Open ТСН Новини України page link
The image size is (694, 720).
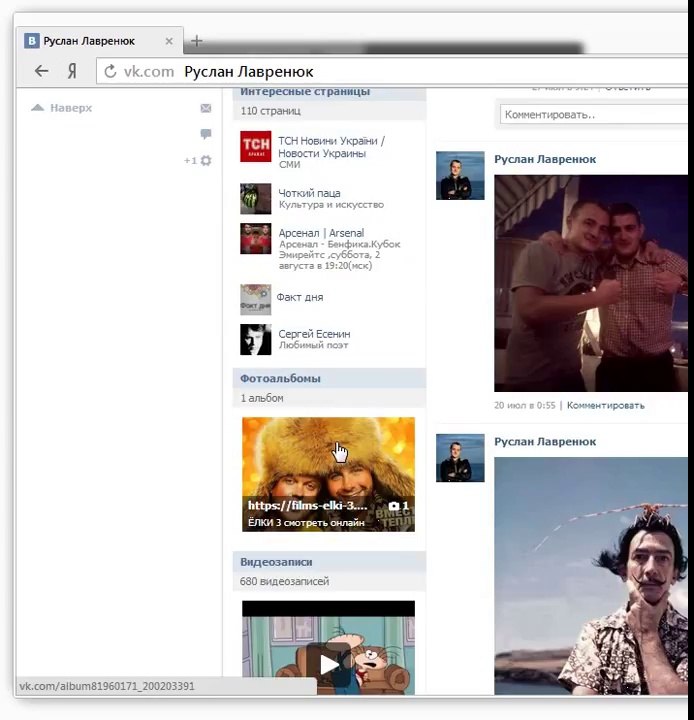pos(332,147)
